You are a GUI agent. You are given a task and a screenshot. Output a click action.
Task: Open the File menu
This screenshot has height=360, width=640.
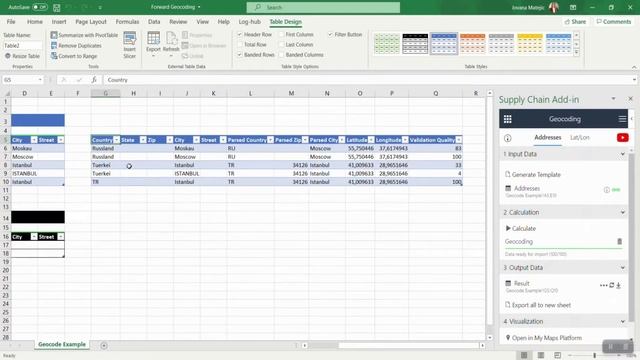[11, 22]
